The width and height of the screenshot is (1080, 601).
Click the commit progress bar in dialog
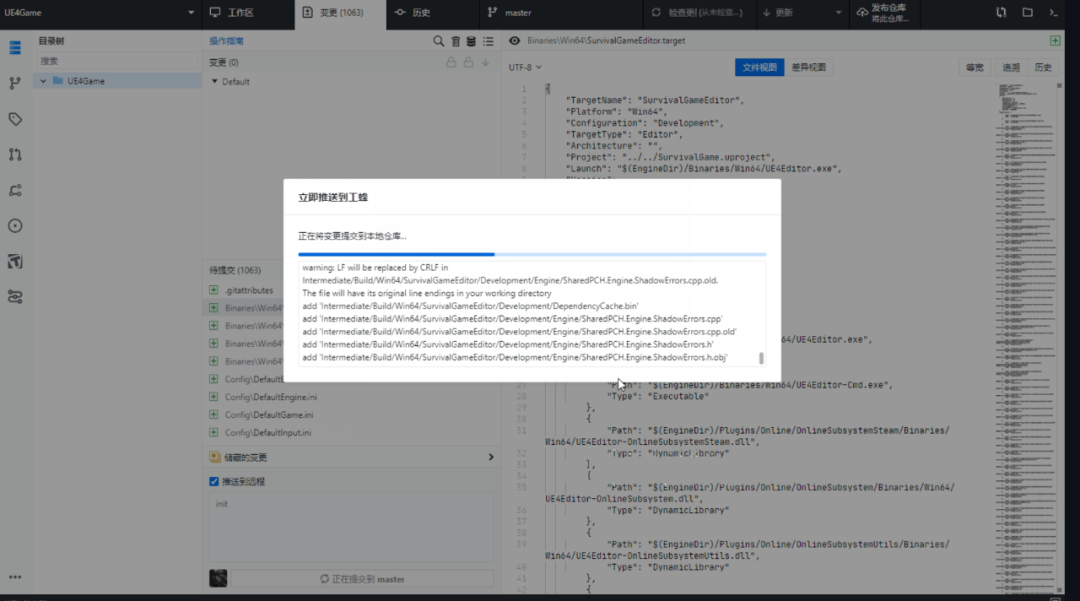pyautogui.click(x=532, y=254)
